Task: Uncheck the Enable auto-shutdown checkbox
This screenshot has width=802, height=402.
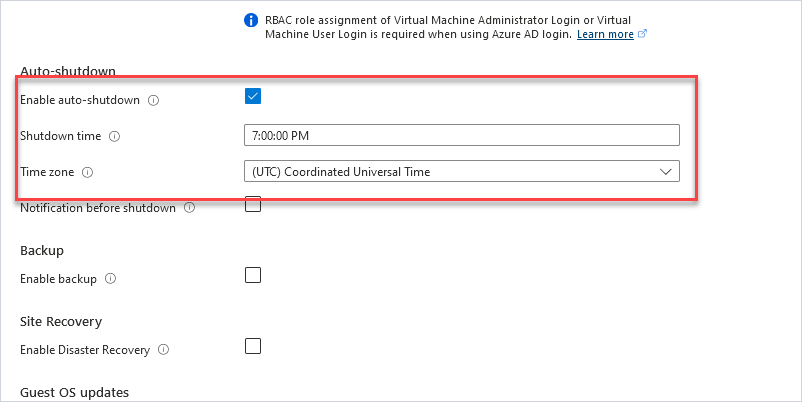Action: point(253,96)
